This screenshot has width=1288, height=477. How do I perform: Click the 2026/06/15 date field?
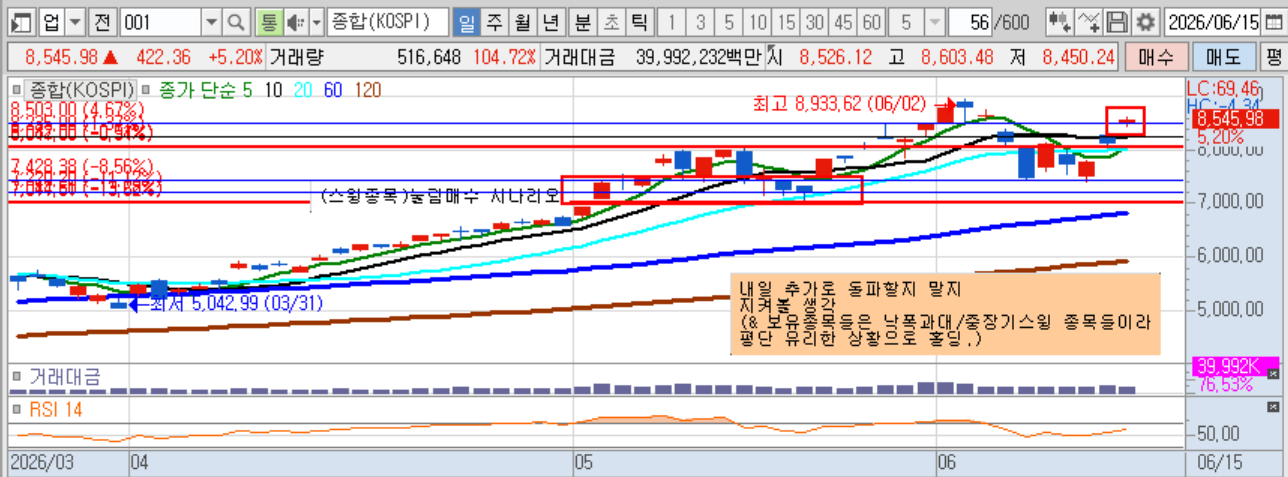coord(1212,21)
